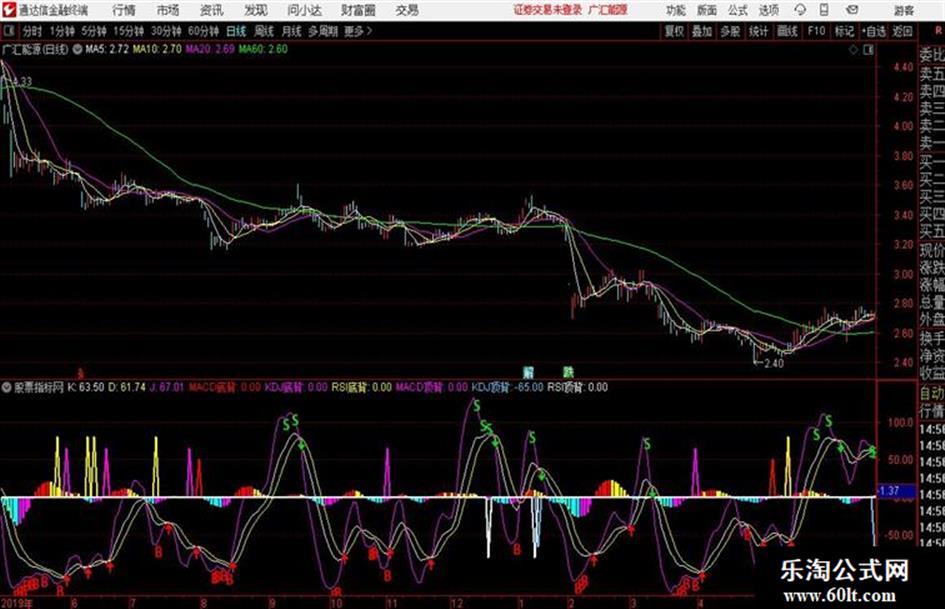Switch to 60分钟 period tab
This screenshot has height=609, width=945.
[x=203, y=31]
